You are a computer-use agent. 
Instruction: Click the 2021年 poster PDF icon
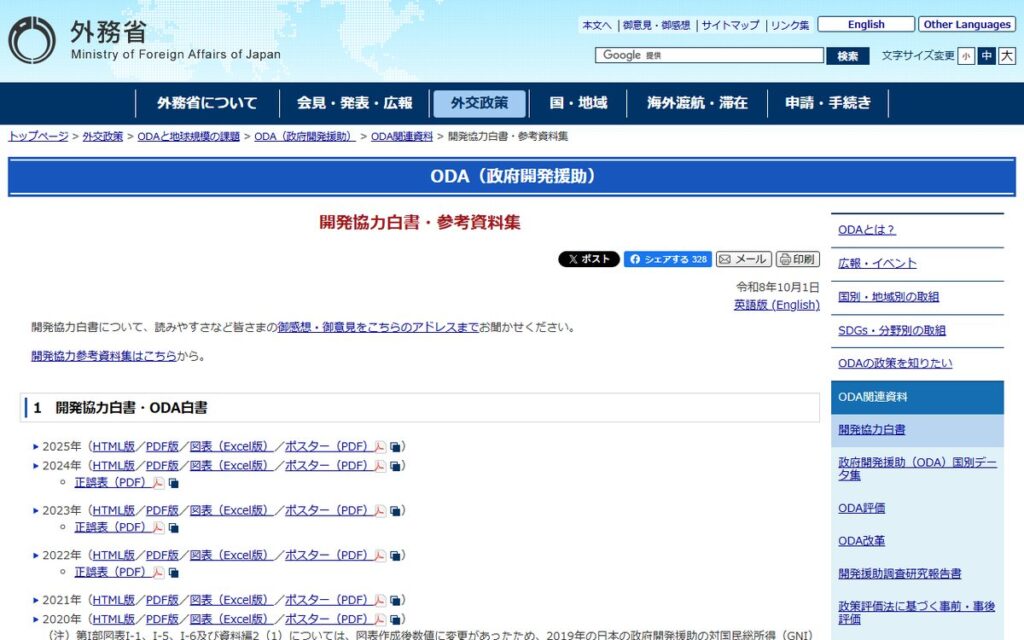(379, 601)
